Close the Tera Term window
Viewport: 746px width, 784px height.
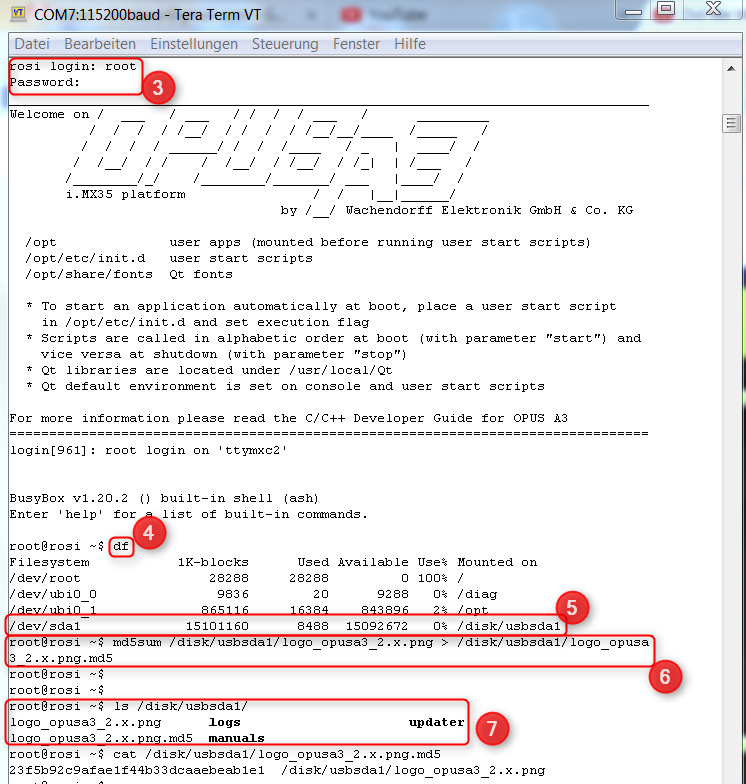tap(714, 8)
